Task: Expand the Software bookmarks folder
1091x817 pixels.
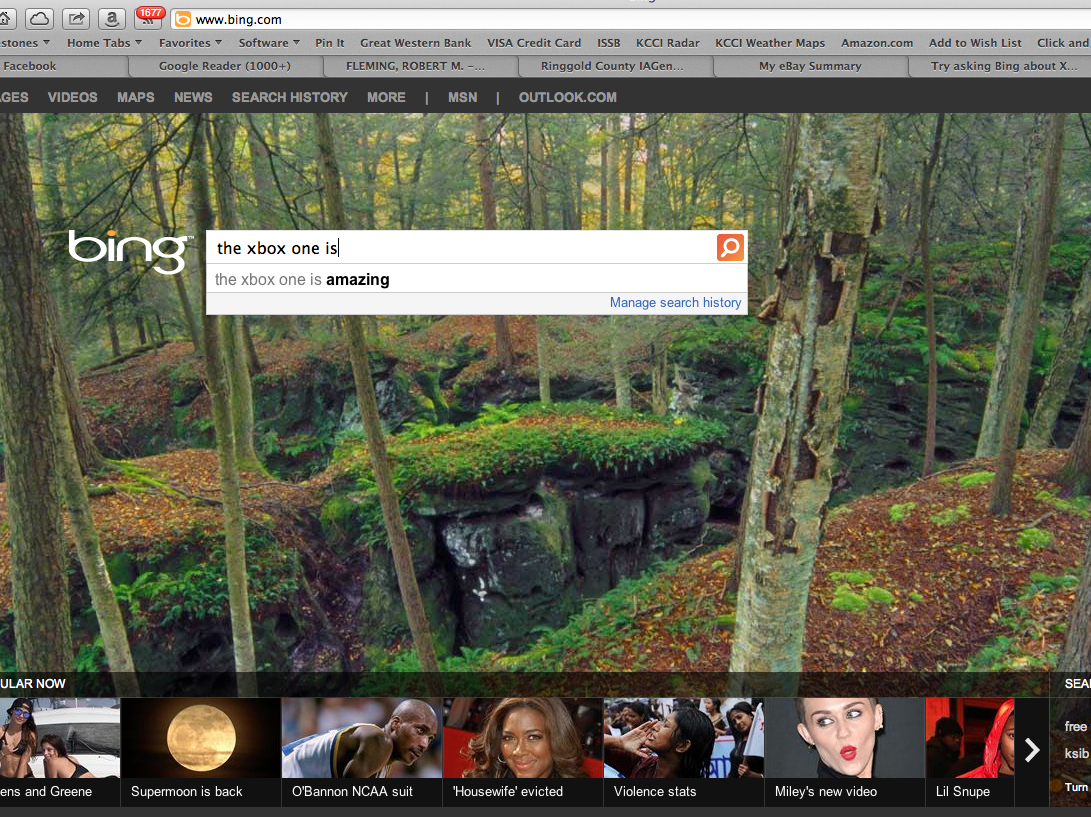Action: click(x=269, y=42)
